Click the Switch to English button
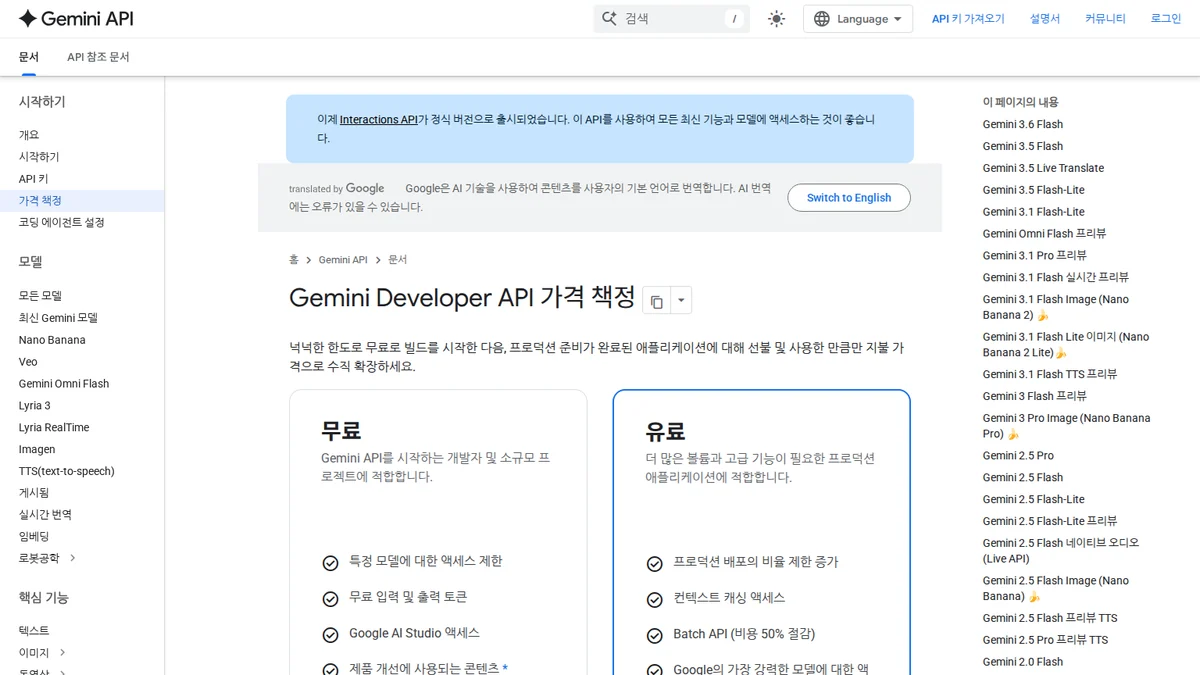This screenshot has height=675, width=1200. (849, 198)
